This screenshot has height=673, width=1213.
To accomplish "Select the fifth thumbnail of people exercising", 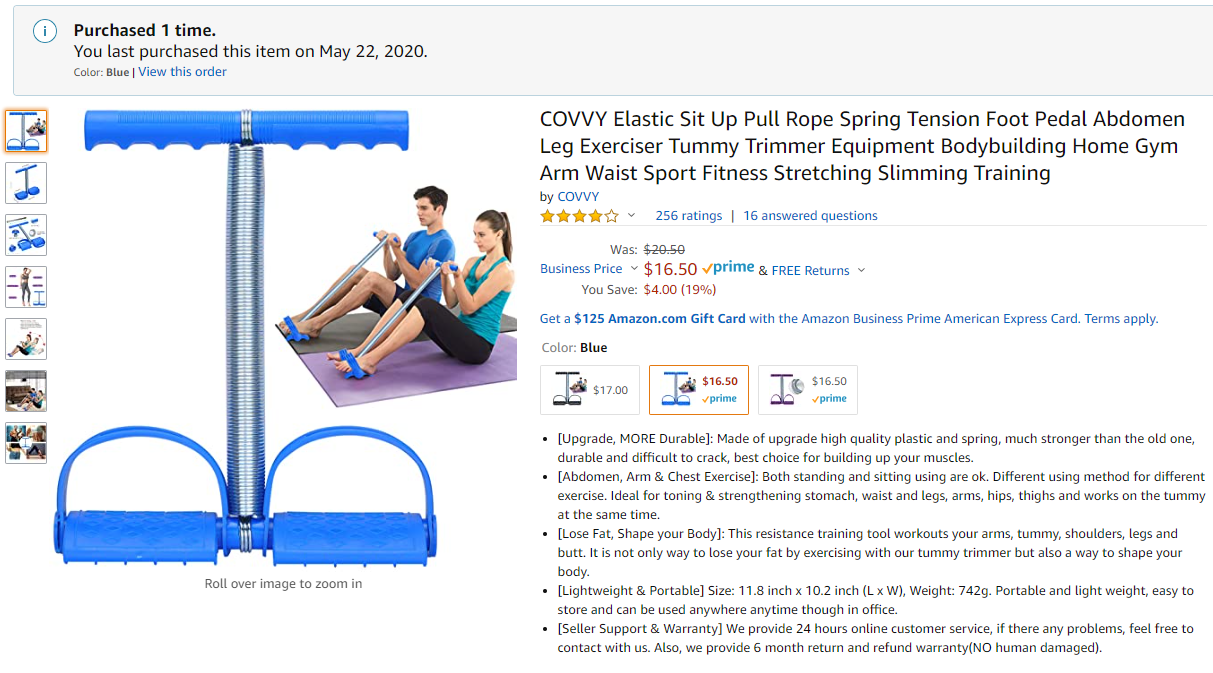I will click(x=26, y=338).
